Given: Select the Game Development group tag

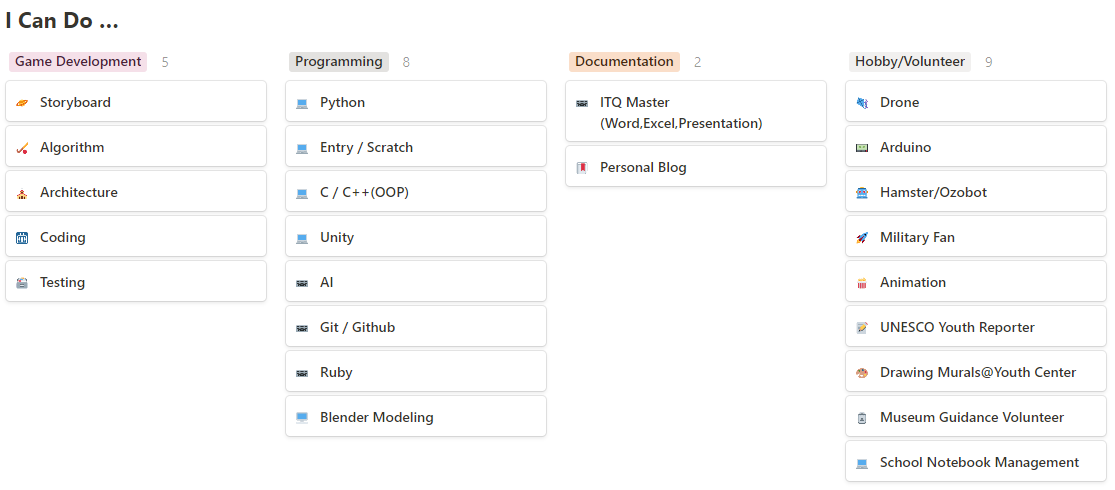Looking at the screenshot, I should click(78, 62).
